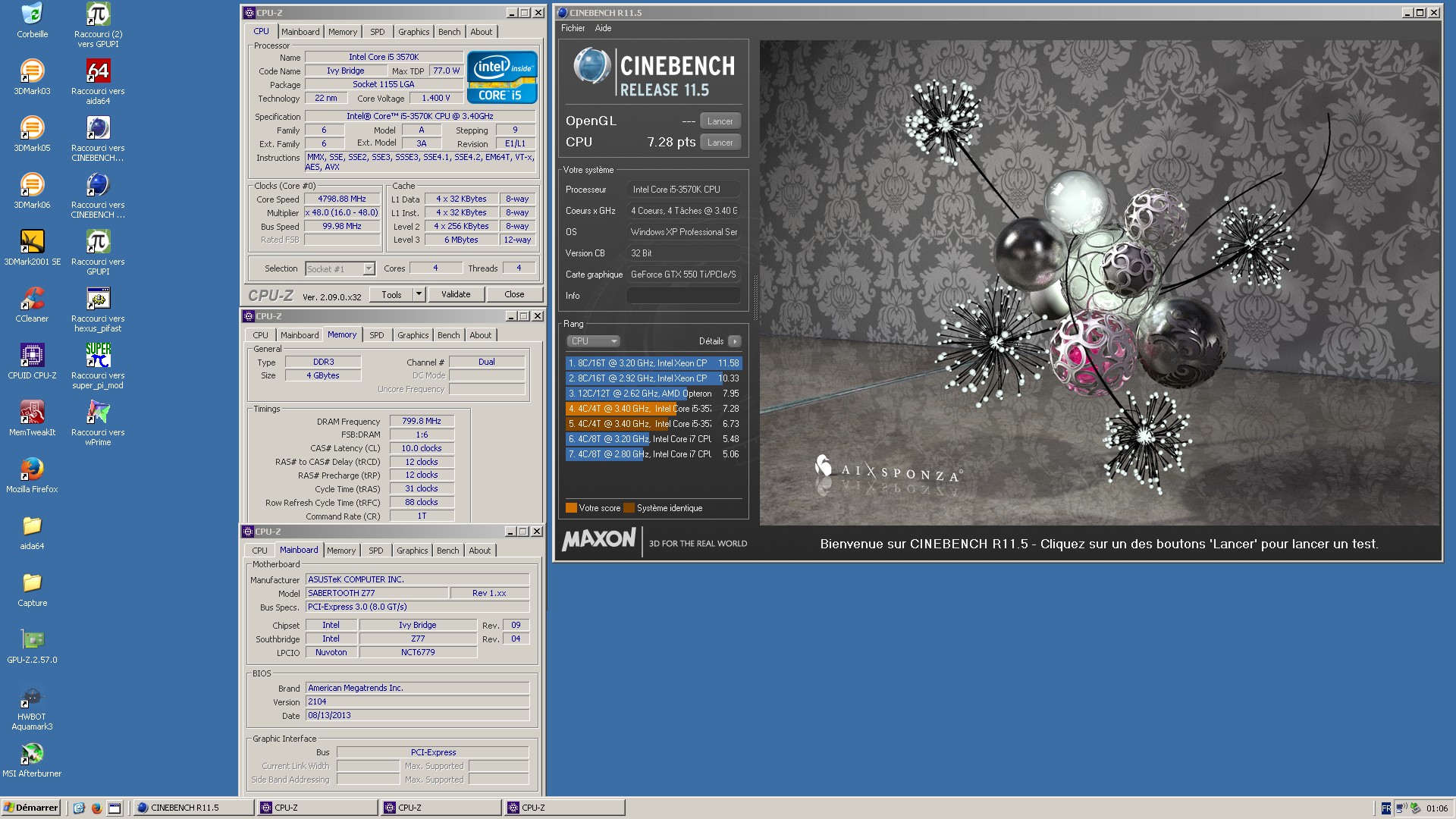This screenshot has width=1456, height=819.
Task: Switch to SPD tab in top CPU-Z window
Action: (377, 32)
